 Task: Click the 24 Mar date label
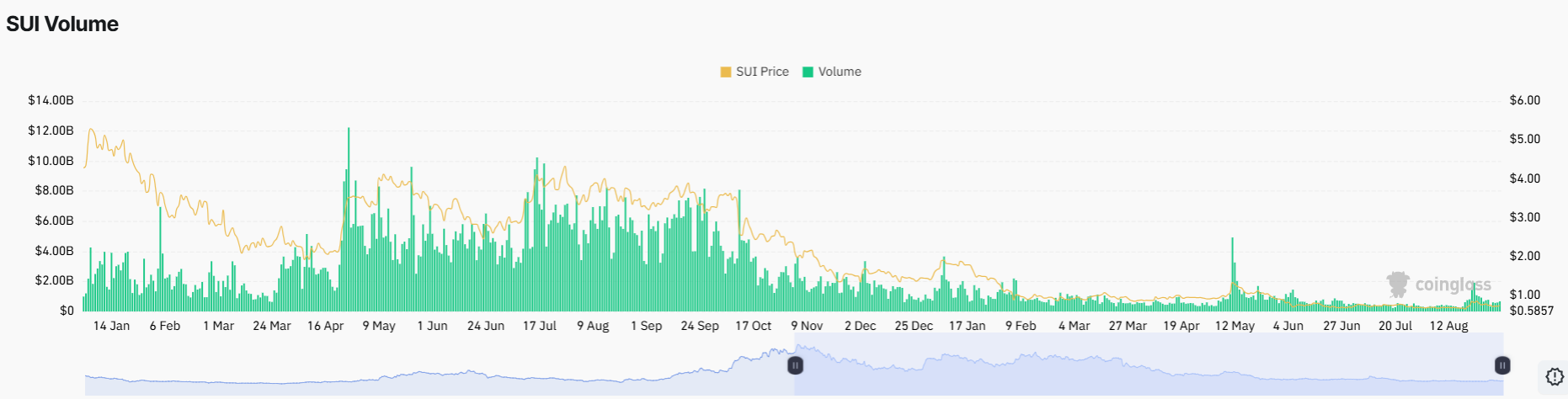coord(272,326)
